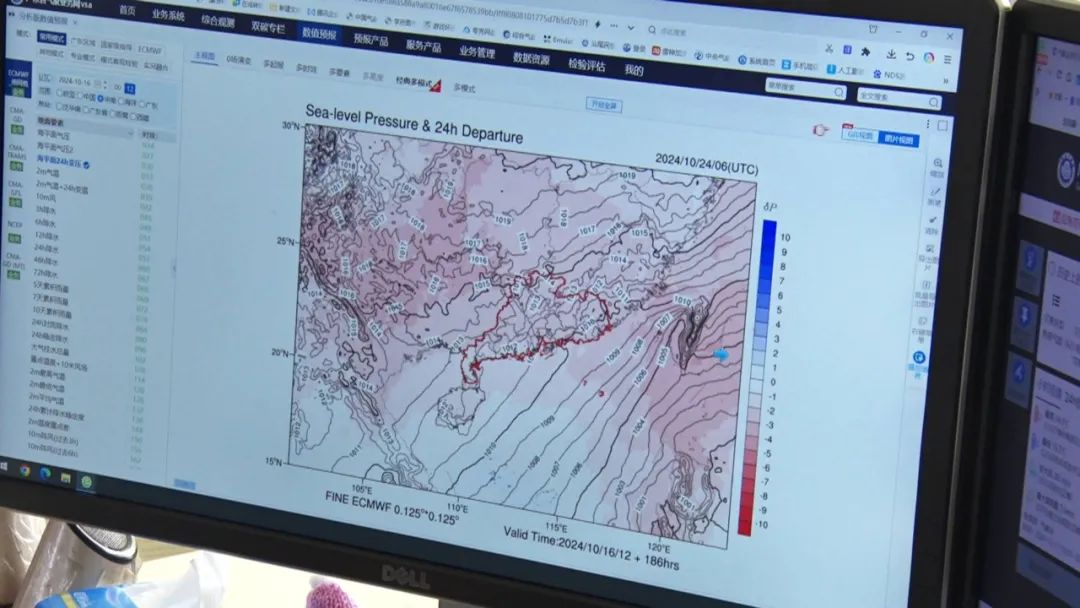
Task: Open the date calendar picker icon
Action: 97,83
